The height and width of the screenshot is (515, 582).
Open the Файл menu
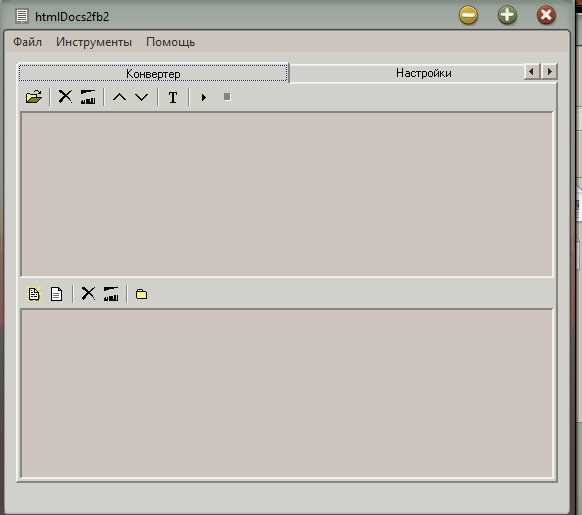click(x=27, y=42)
